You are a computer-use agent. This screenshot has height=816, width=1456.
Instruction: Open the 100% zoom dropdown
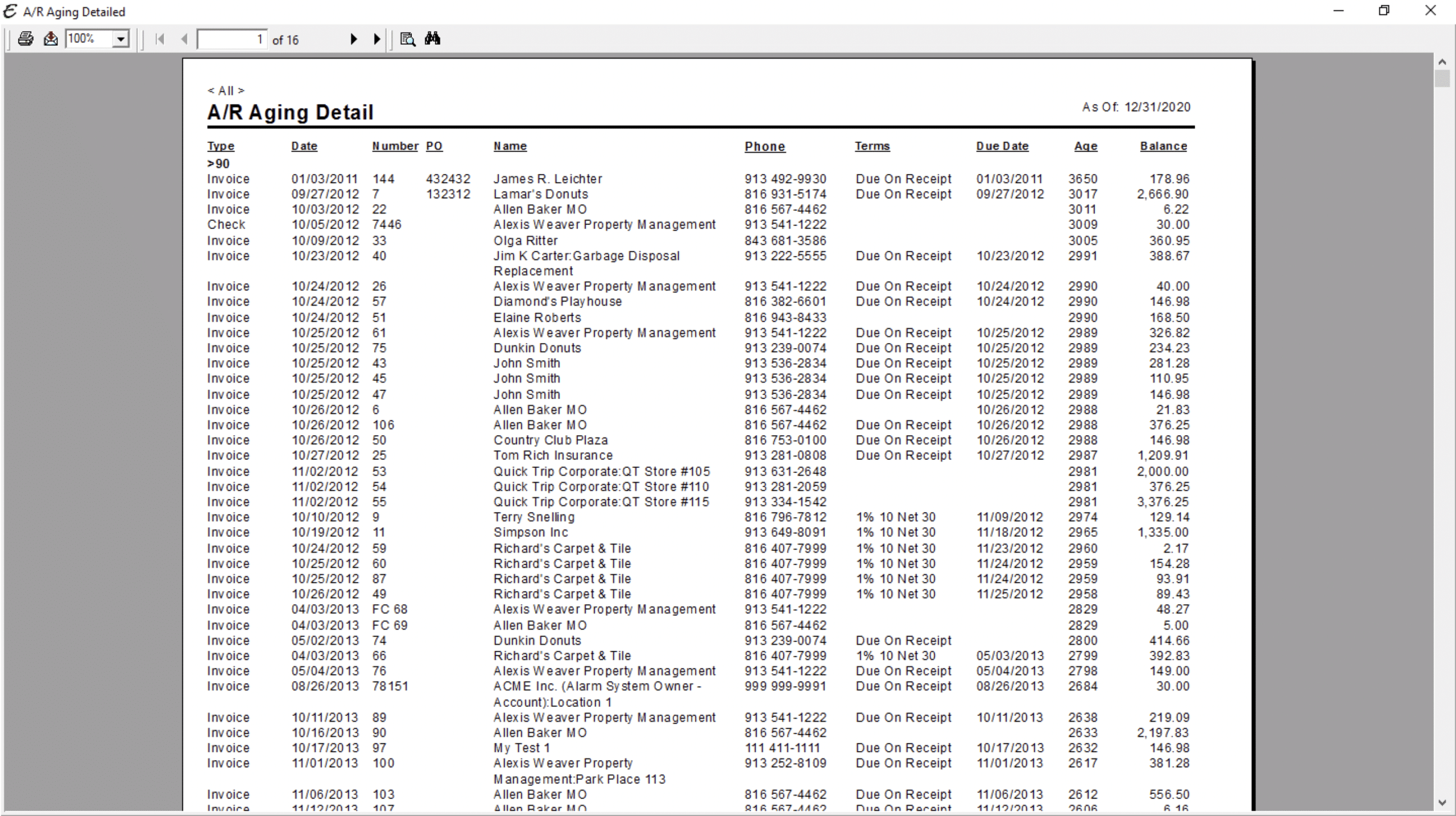coord(120,39)
